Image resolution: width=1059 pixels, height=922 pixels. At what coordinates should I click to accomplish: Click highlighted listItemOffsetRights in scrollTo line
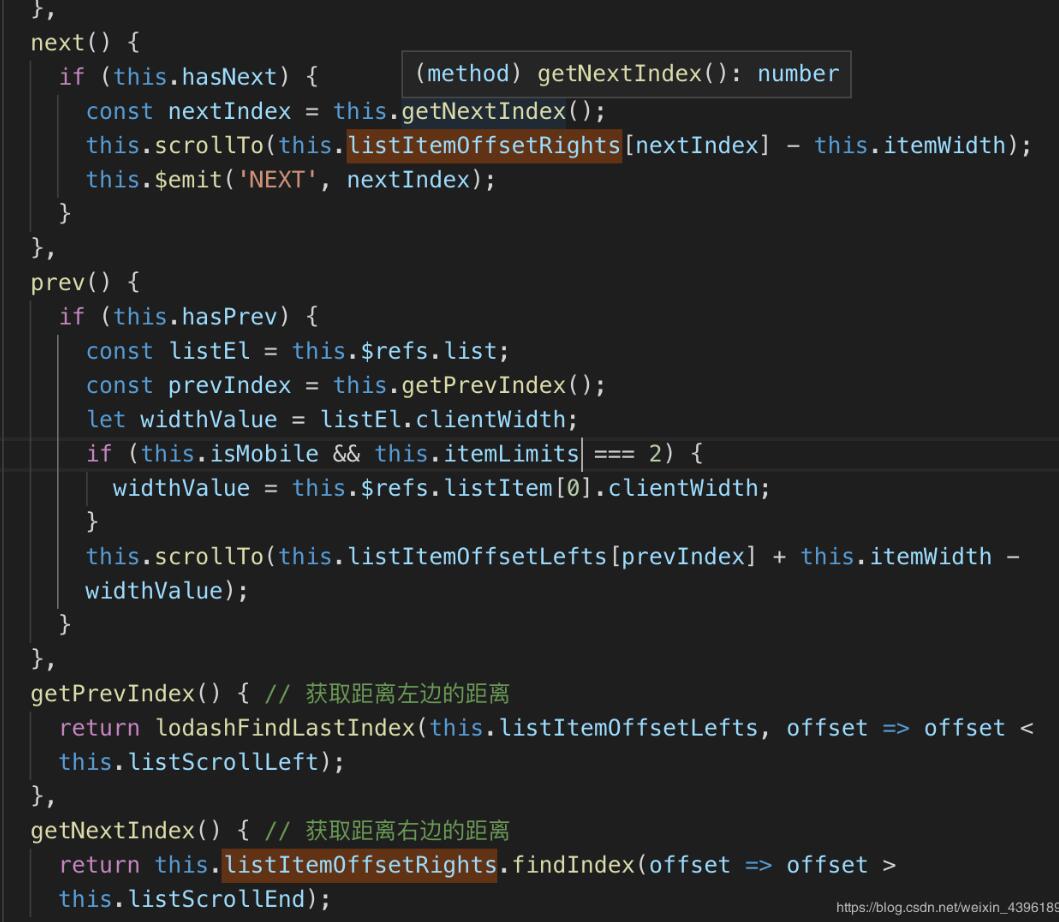(484, 146)
